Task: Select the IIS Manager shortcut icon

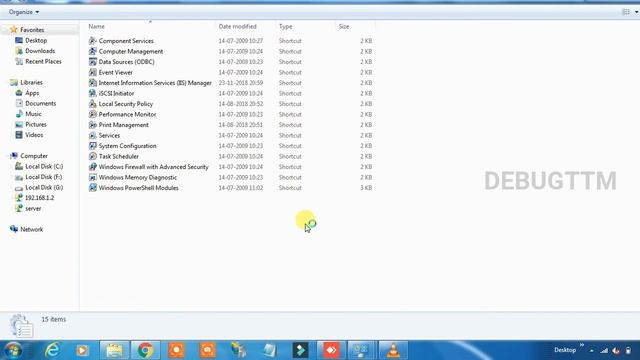Action: point(93,83)
